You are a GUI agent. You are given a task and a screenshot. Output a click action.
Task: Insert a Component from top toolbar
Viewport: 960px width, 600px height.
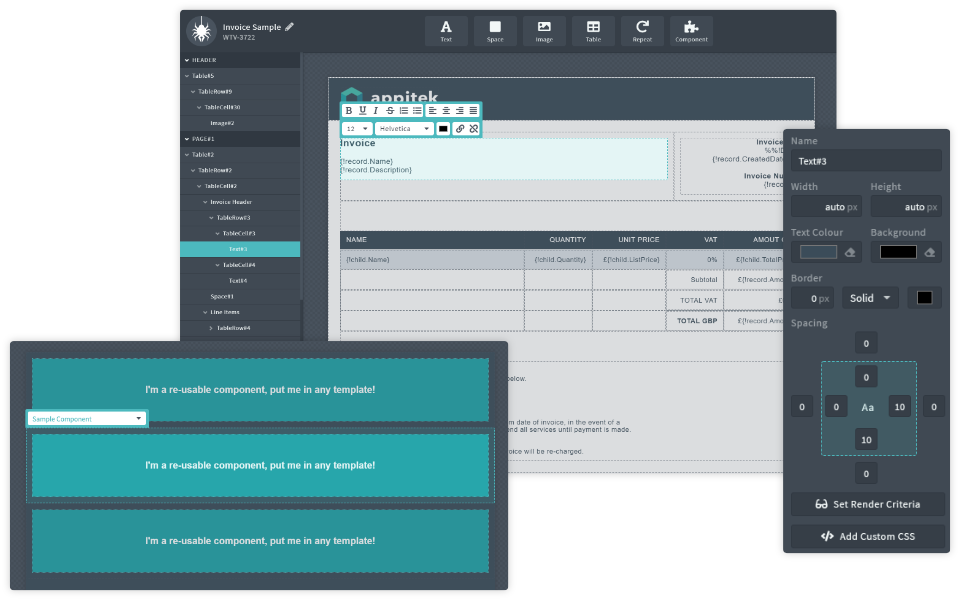tap(691, 31)
